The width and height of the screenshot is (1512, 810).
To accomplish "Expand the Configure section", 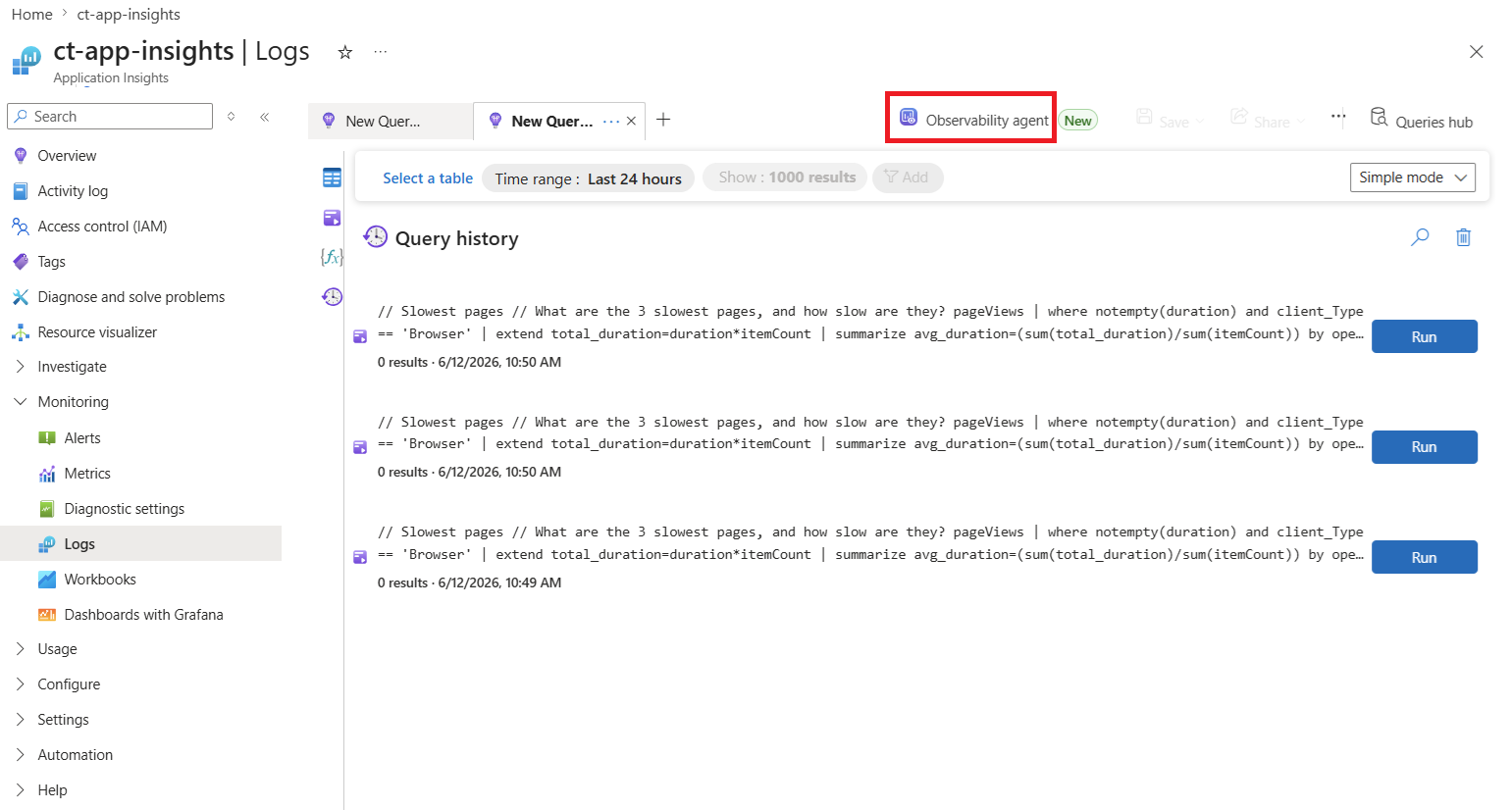I will (x=69, y=684).
